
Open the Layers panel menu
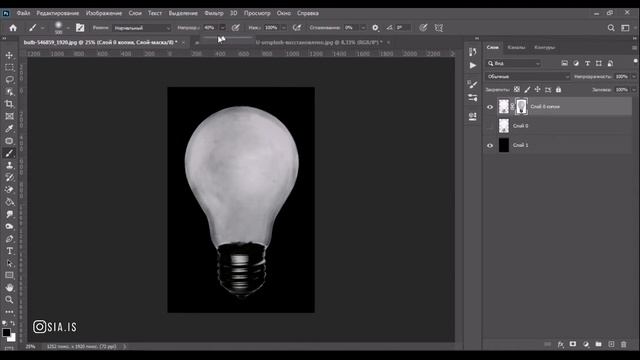[634, 47]
